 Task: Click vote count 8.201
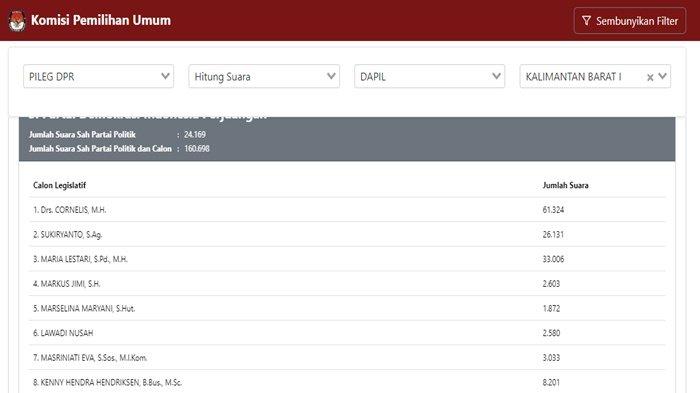tap(551, 382)
